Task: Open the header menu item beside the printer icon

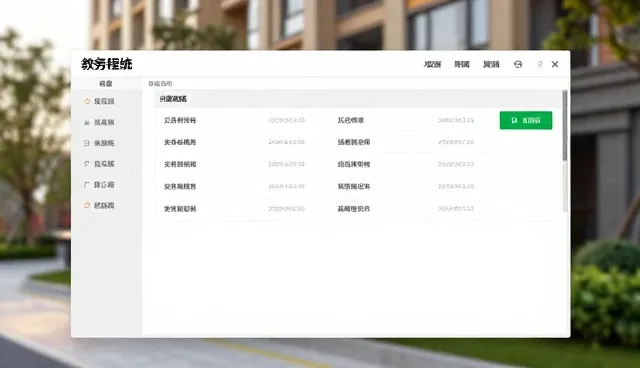Action: tap(491, 64)
